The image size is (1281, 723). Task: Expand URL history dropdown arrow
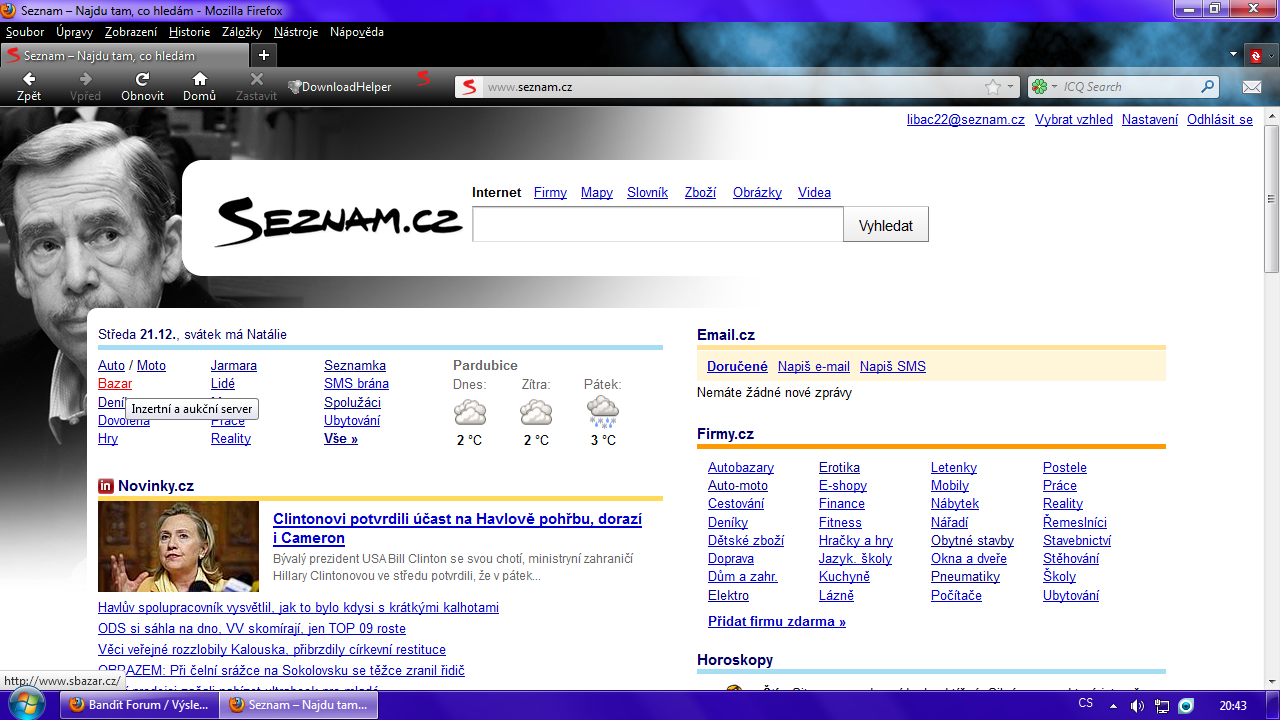1011,87
